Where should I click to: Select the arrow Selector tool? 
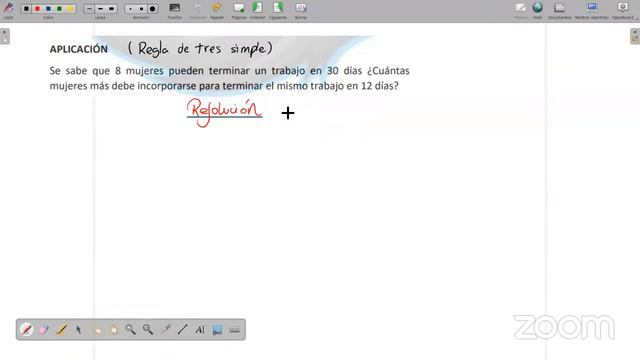point(79,330)
